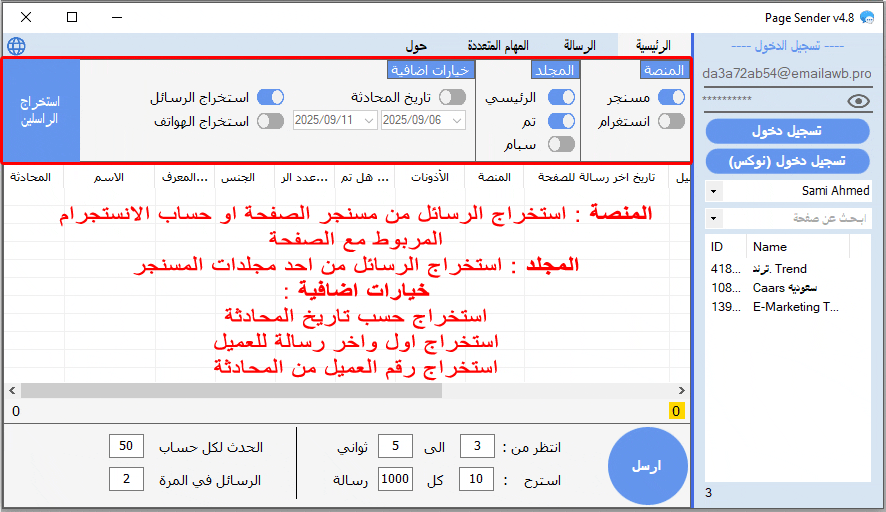Click the تسجيل دخول (نوكس) button

(x=787, y=162)
